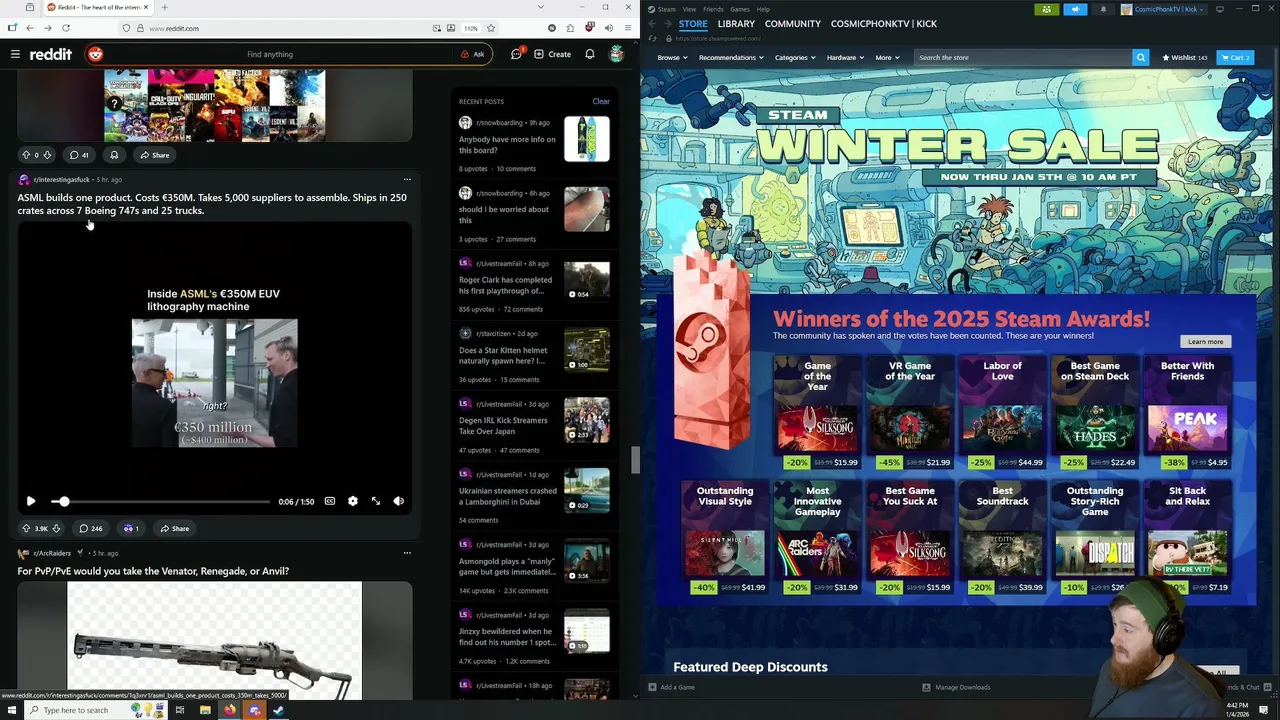Toggle closed captions on ASML video
This screenshot has width=1280, height=720.
tap(329, 501)
